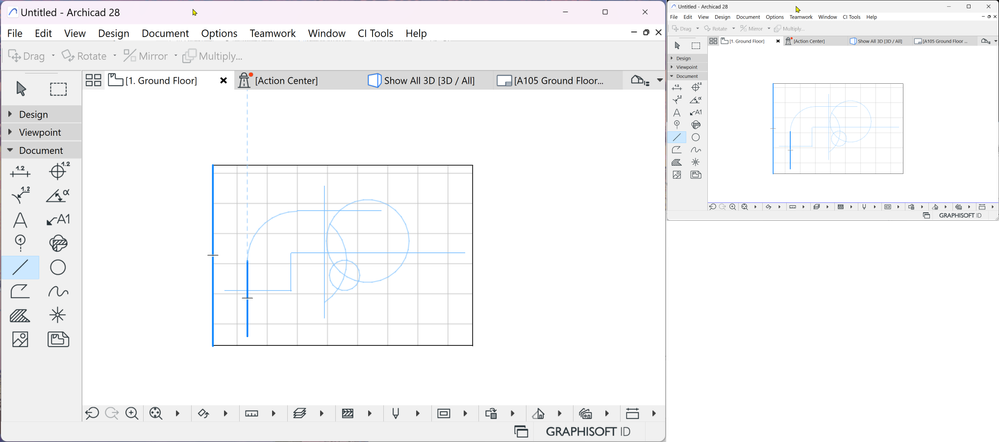999x442 pixels.
Task: Open the Drag dropdown arrow
Action: [53, 56]
